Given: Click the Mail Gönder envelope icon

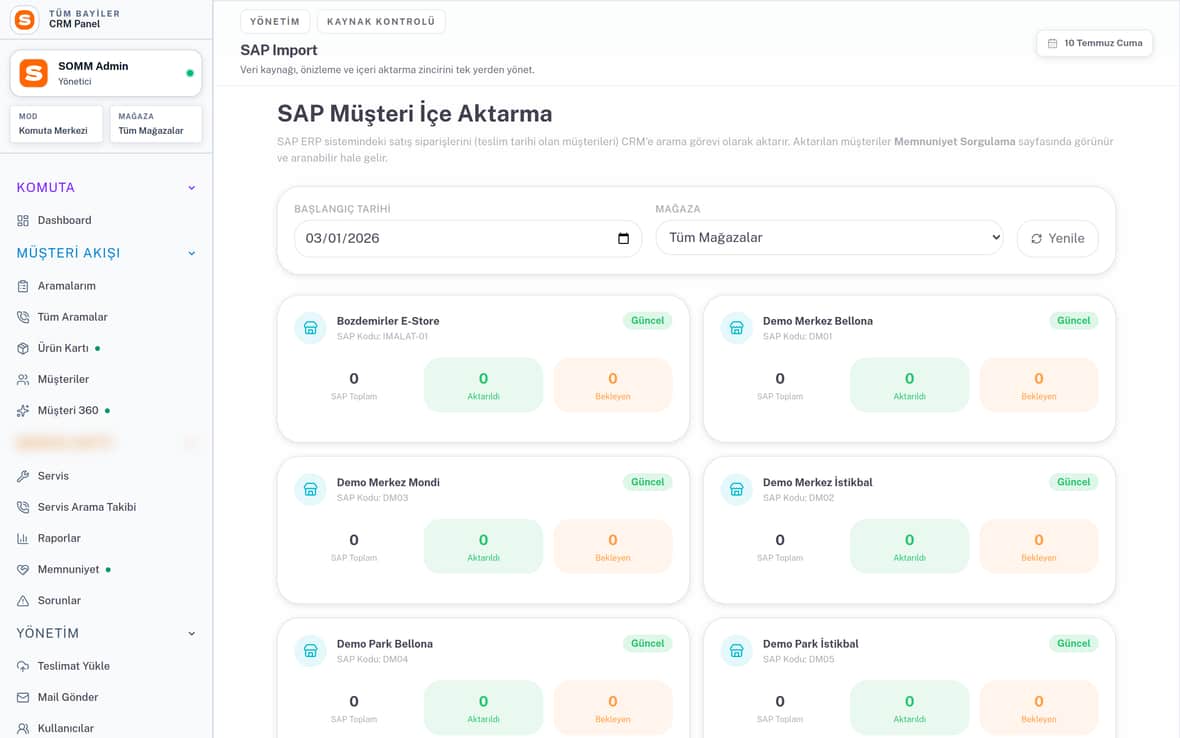Looking at the screenshot, I should click(23, 697).
